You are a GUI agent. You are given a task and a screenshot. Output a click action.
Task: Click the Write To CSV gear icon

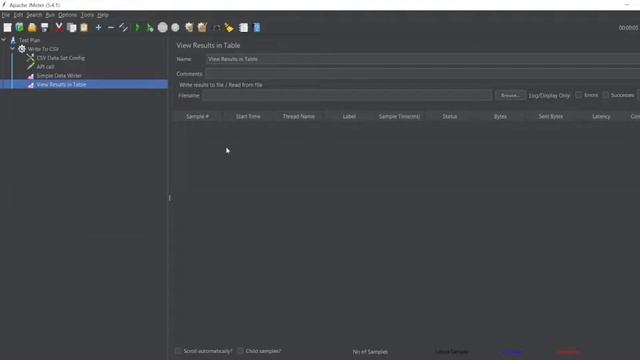22,49
